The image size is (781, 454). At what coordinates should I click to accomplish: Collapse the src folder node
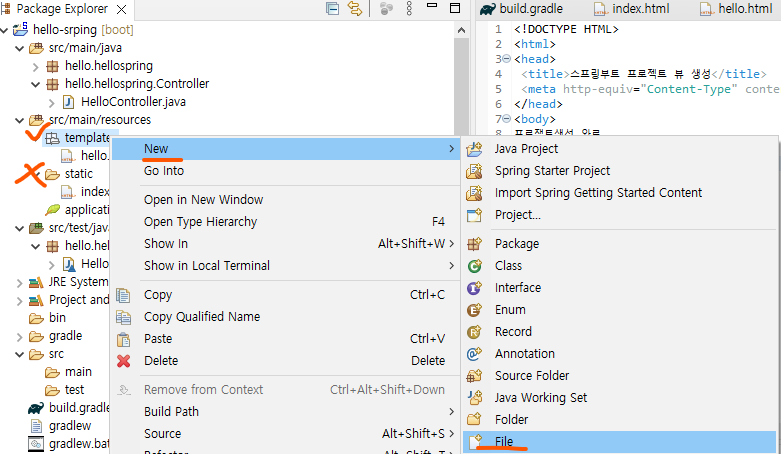[x=19, y=354]
